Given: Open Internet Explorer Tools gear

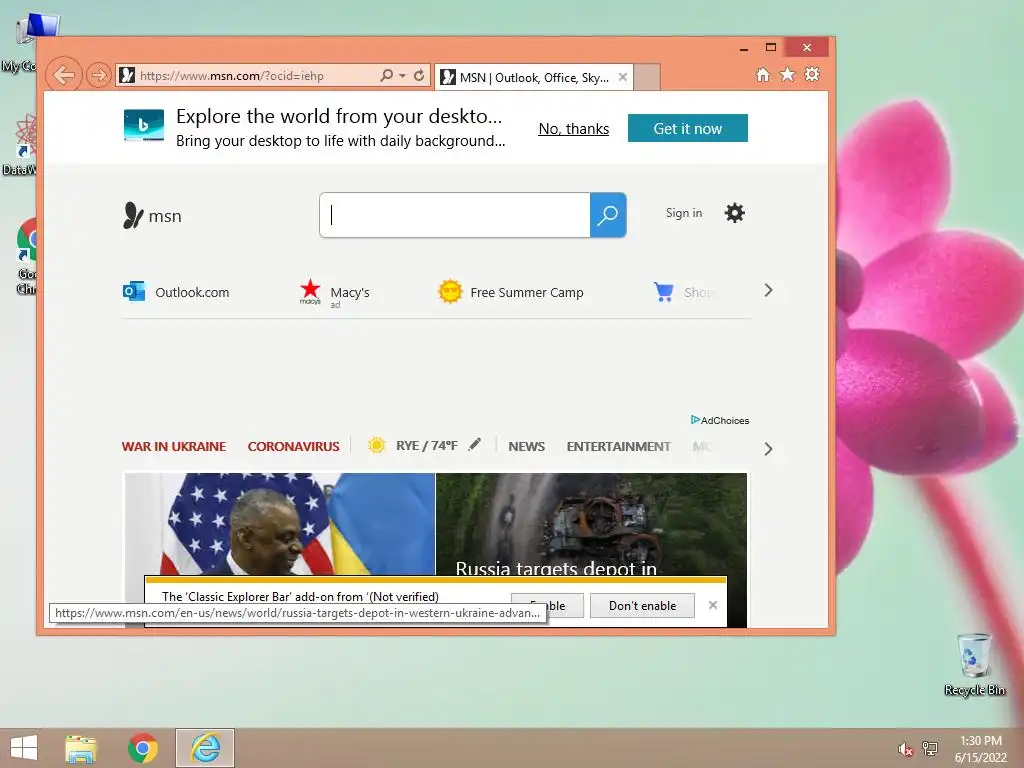Looking at the screenshot, I should (x=812, y=74).
